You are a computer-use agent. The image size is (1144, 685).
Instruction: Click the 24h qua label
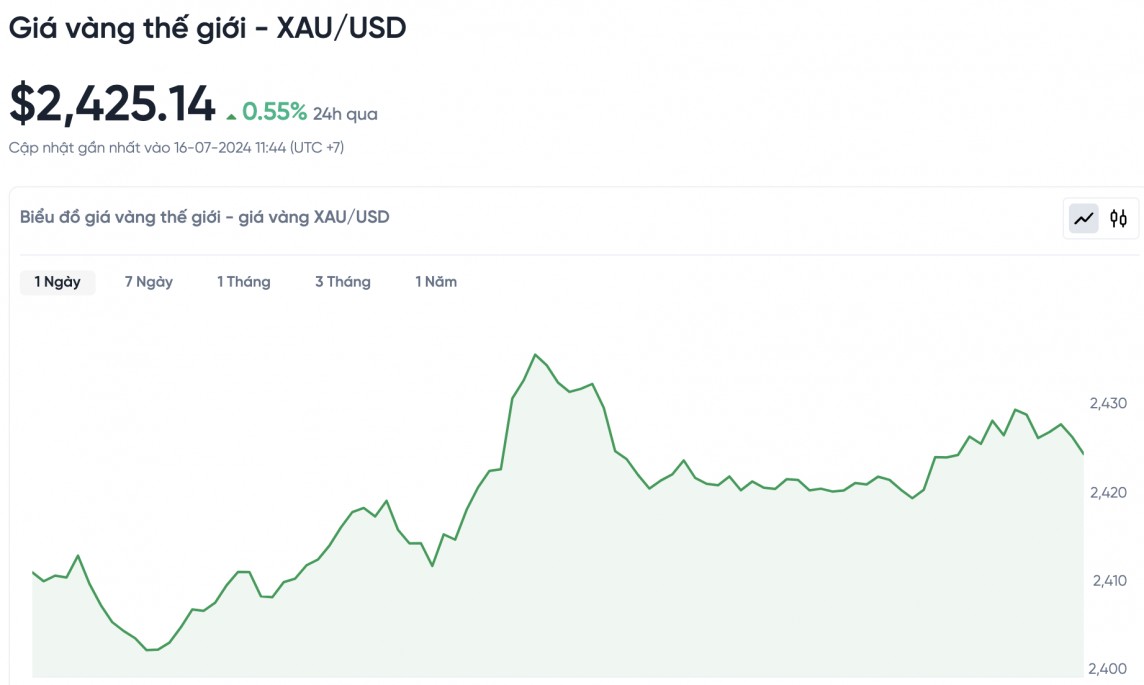345,114
